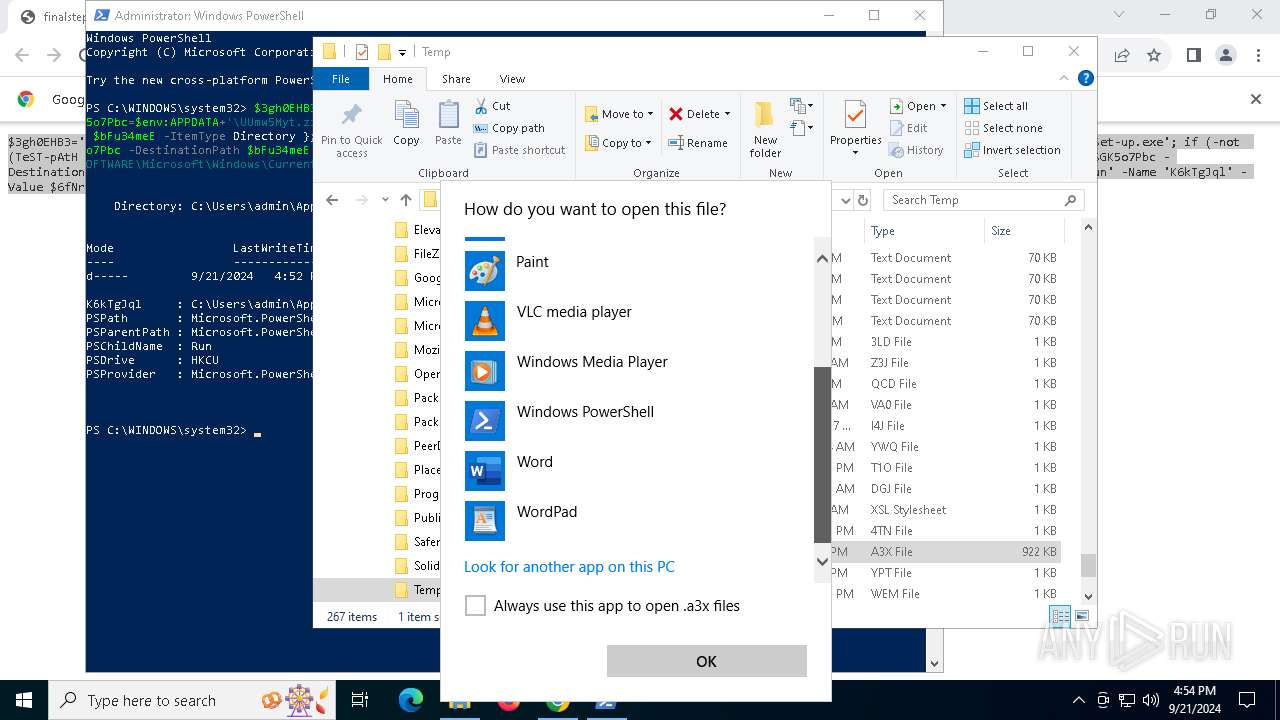Select the WEM File row

point(946,594)
